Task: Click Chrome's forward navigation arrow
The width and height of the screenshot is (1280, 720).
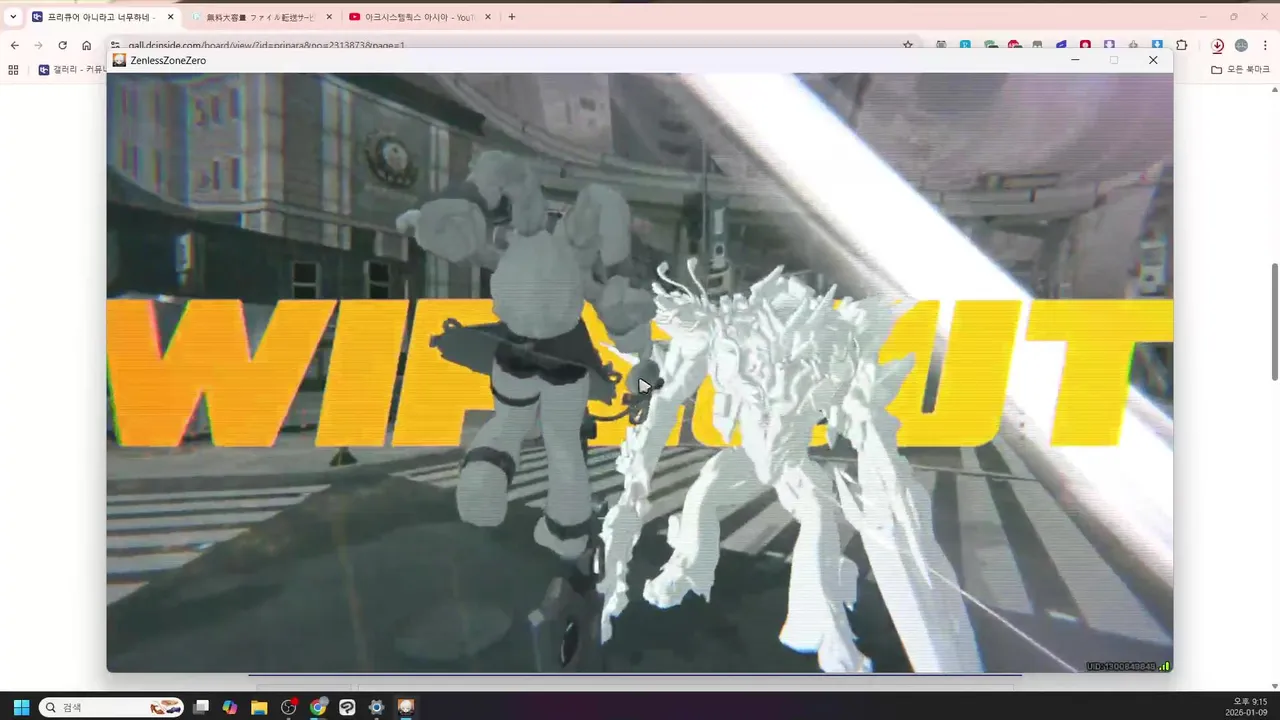Action: (x=38, y=45)
